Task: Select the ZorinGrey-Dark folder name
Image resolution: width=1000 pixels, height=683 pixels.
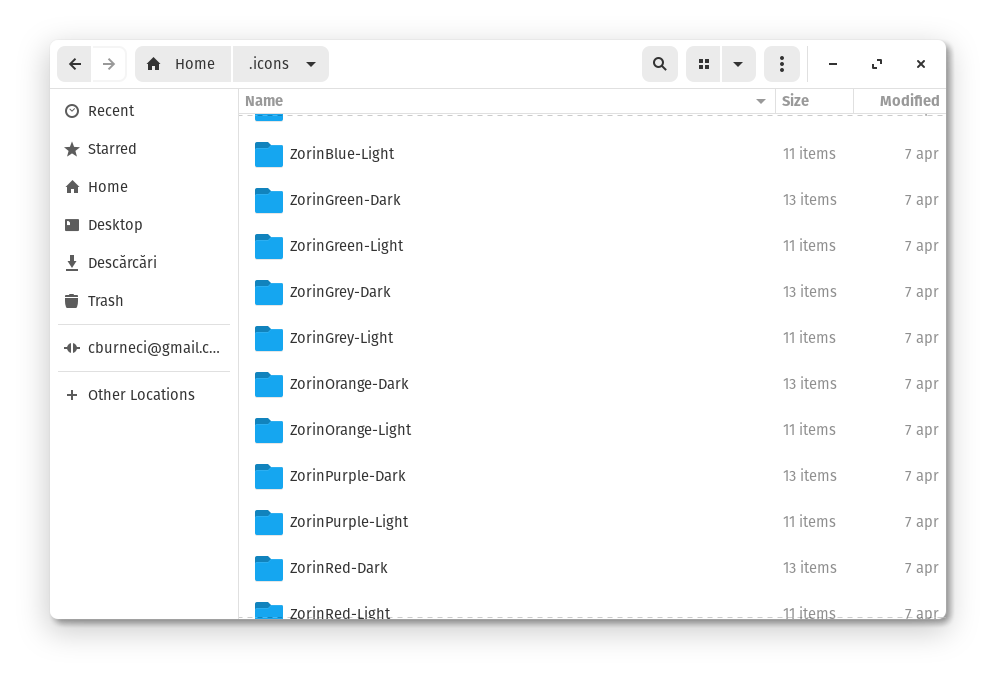Action: 340,291
